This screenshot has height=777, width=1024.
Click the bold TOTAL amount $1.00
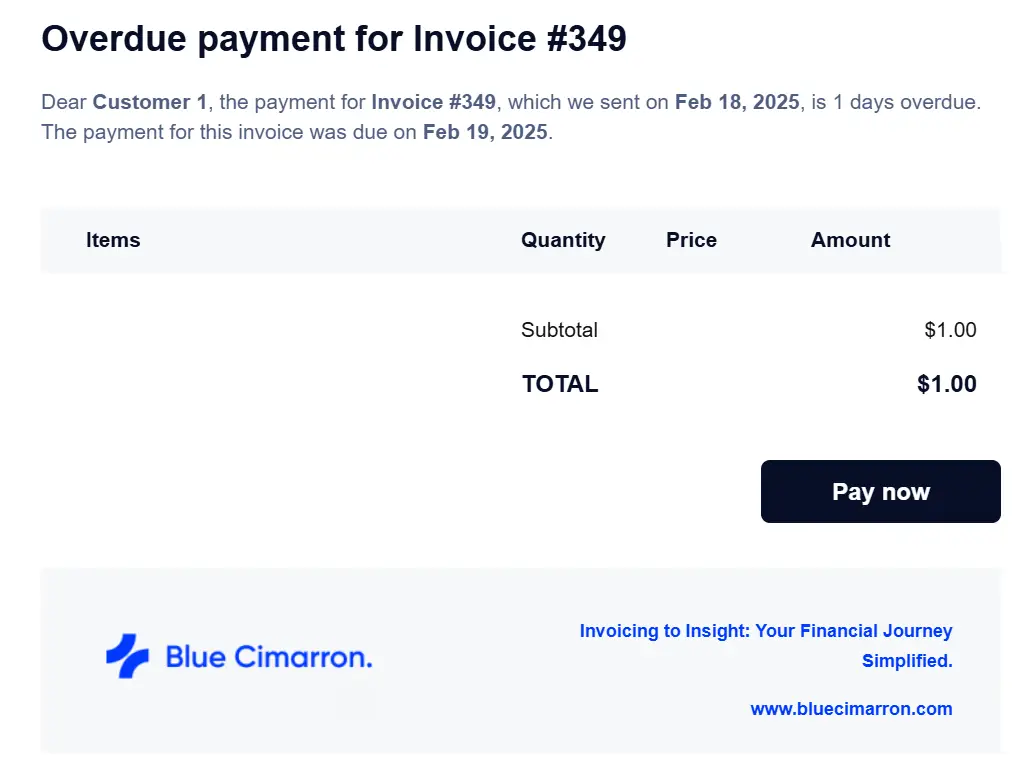tap(946, 384)
